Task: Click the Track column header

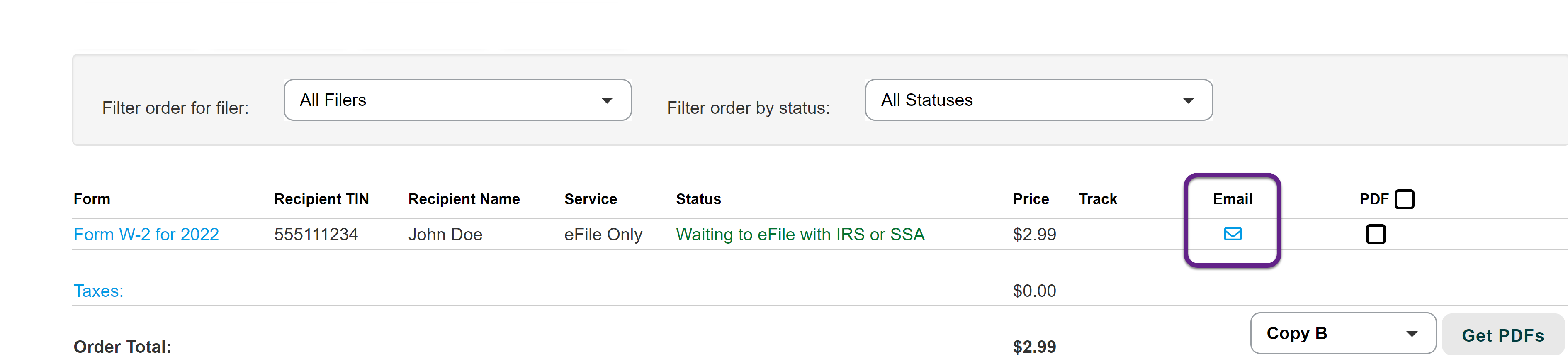Action: click(x=1097, y=199)
